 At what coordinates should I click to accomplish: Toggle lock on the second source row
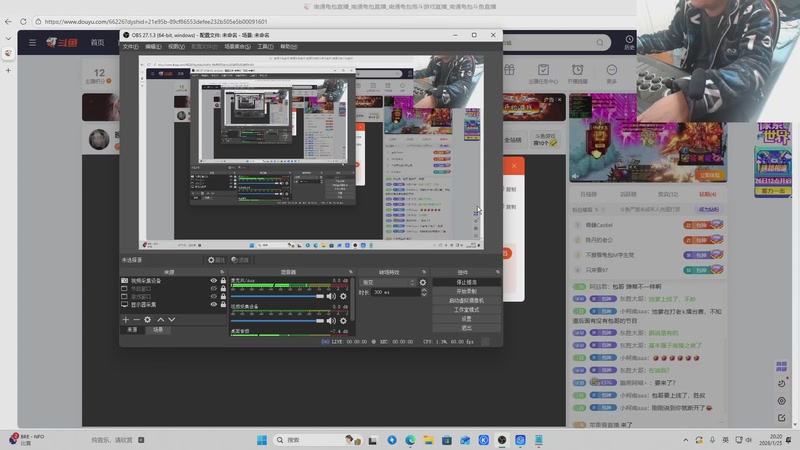tap(223, 289)
